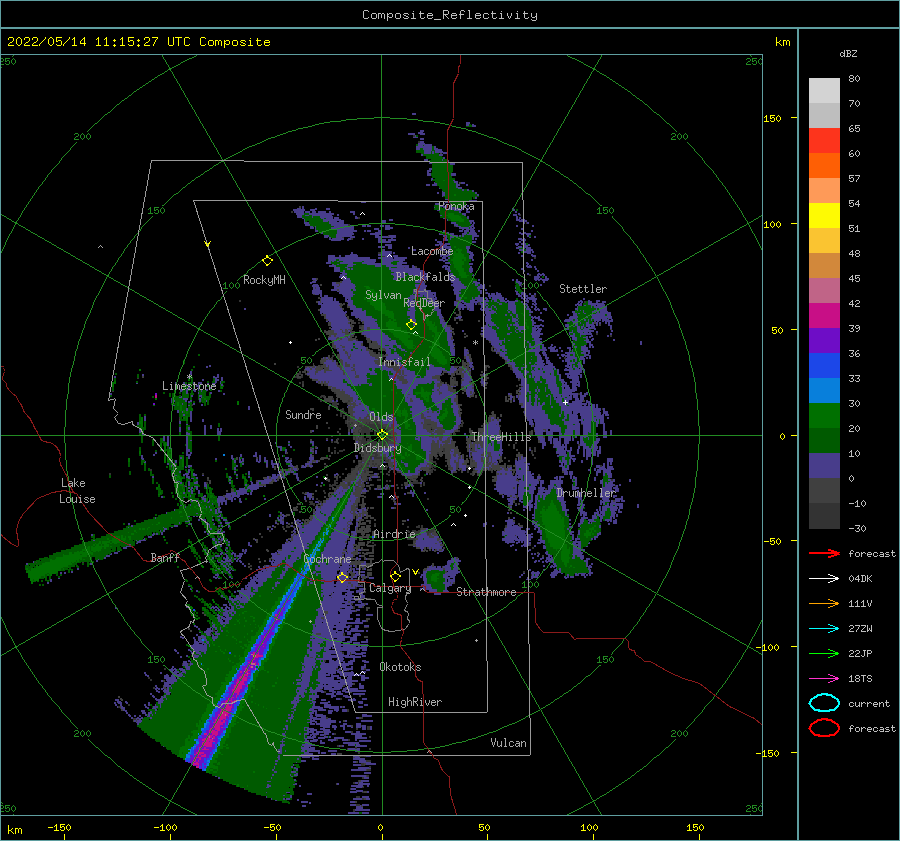Click the 150 tick on the horizontal axis

695,827
